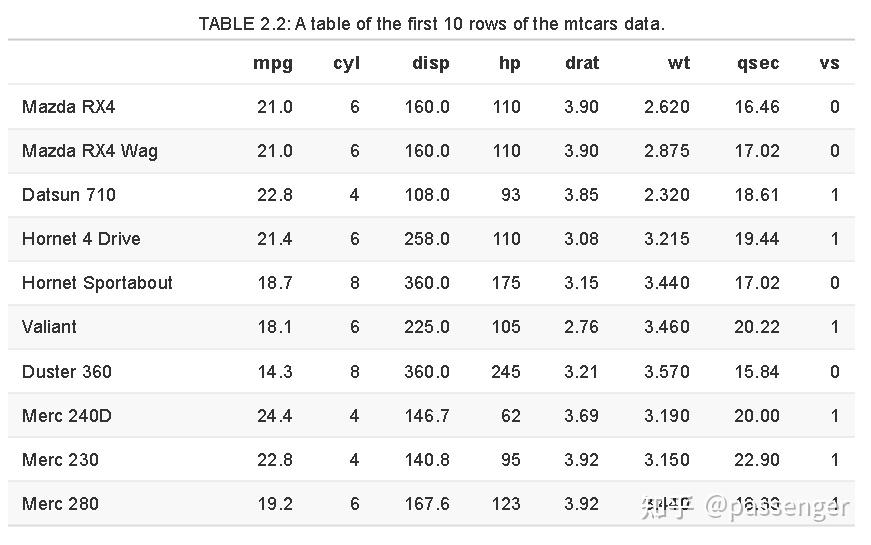Select the drat column header

tap(582, 63)
